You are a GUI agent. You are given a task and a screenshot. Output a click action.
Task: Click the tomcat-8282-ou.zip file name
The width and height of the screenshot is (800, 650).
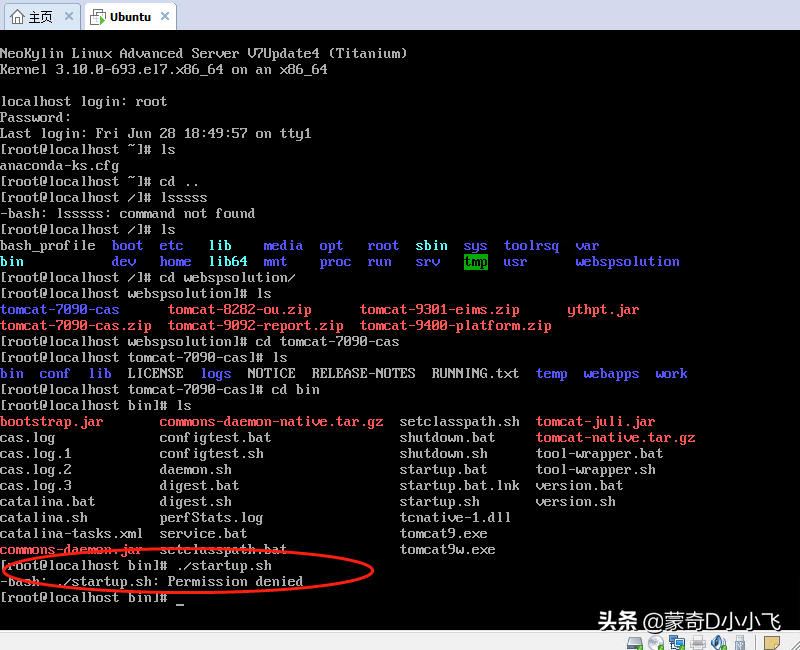tap(240, 310)
